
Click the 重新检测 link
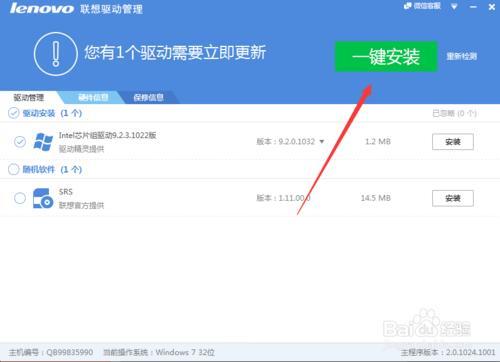462,56
